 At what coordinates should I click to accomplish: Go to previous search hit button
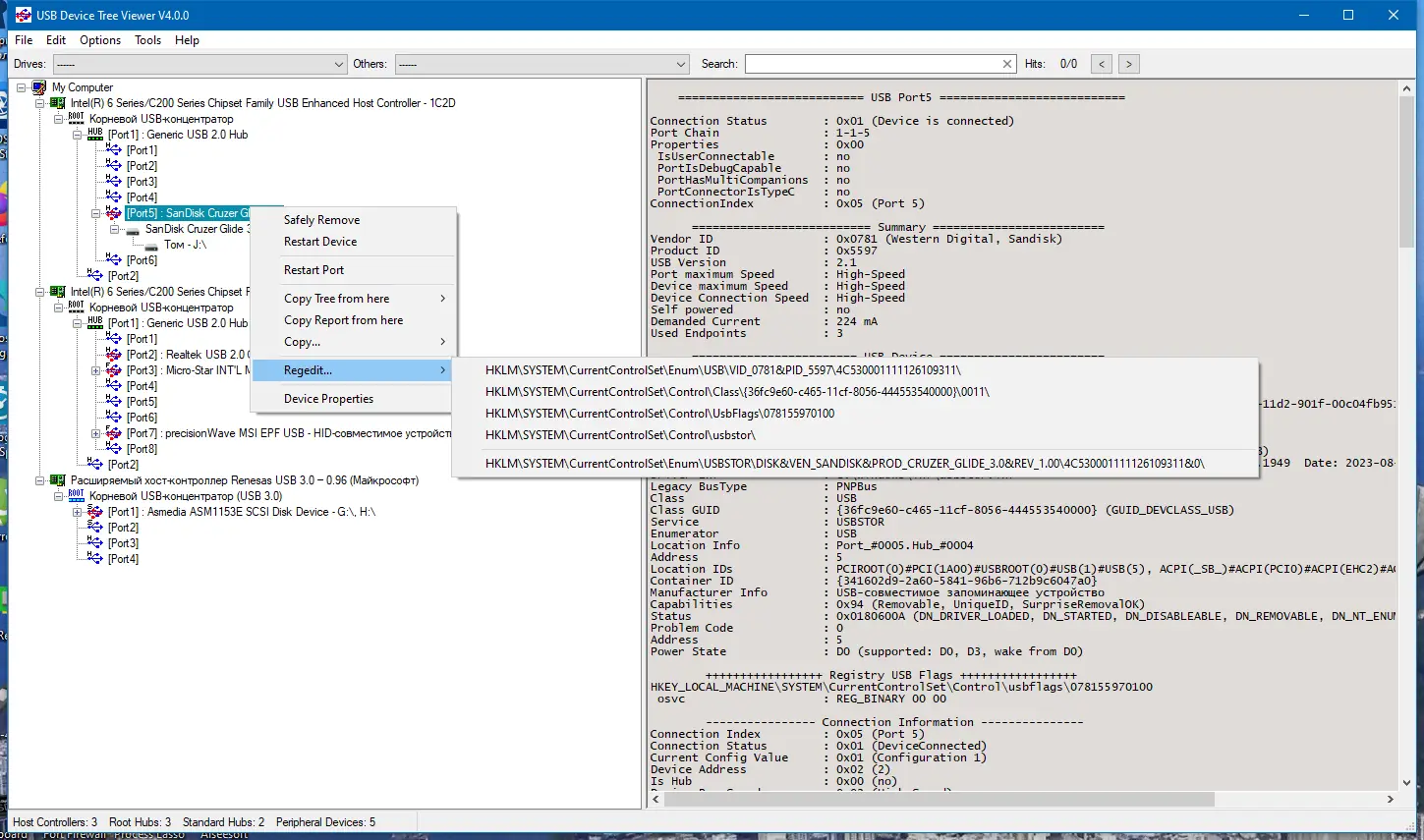(x=1102, y=64)
